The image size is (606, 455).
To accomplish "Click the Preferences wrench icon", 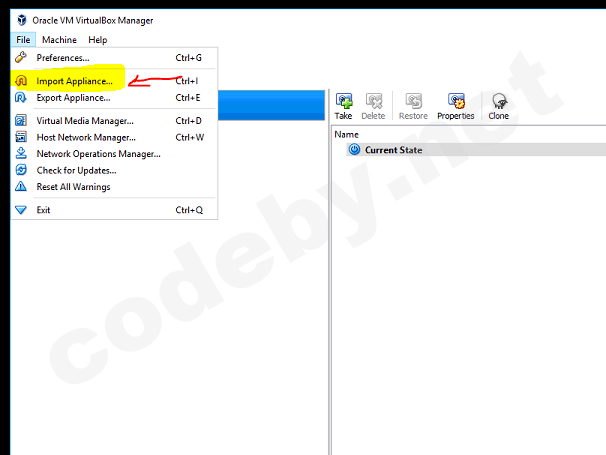I will pos(21,57).
